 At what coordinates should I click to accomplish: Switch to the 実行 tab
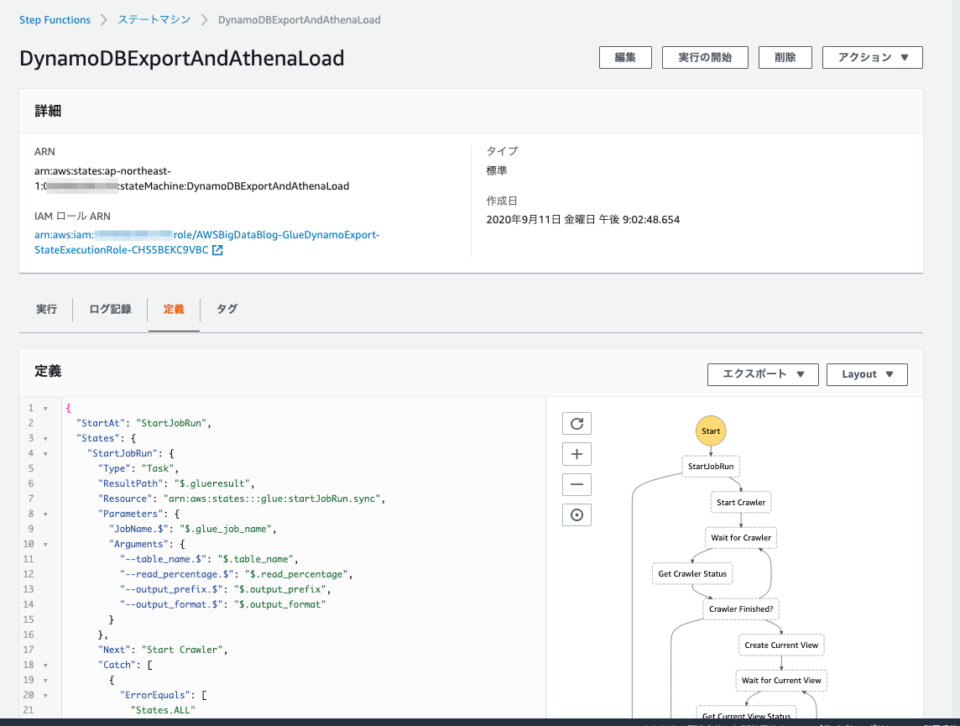[x=46, y=309]
